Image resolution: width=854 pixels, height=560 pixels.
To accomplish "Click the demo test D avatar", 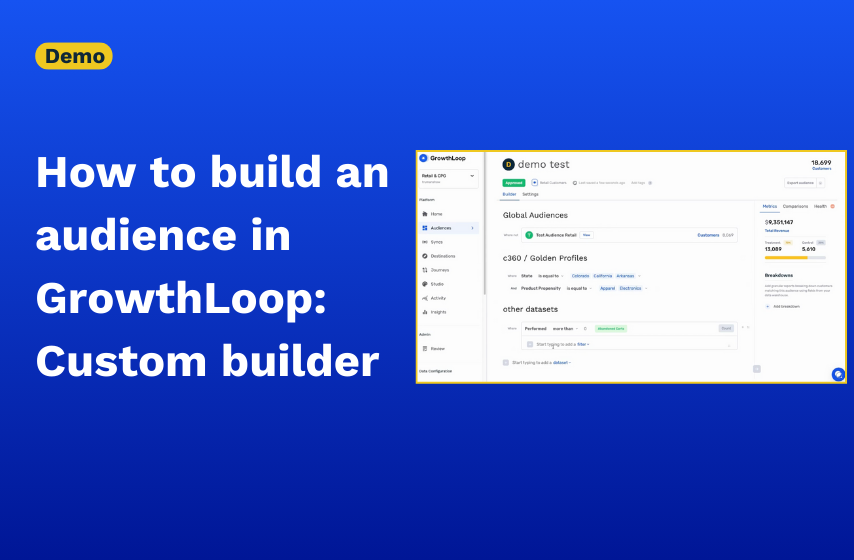I will pyautogui.click(x=508, y=165).
